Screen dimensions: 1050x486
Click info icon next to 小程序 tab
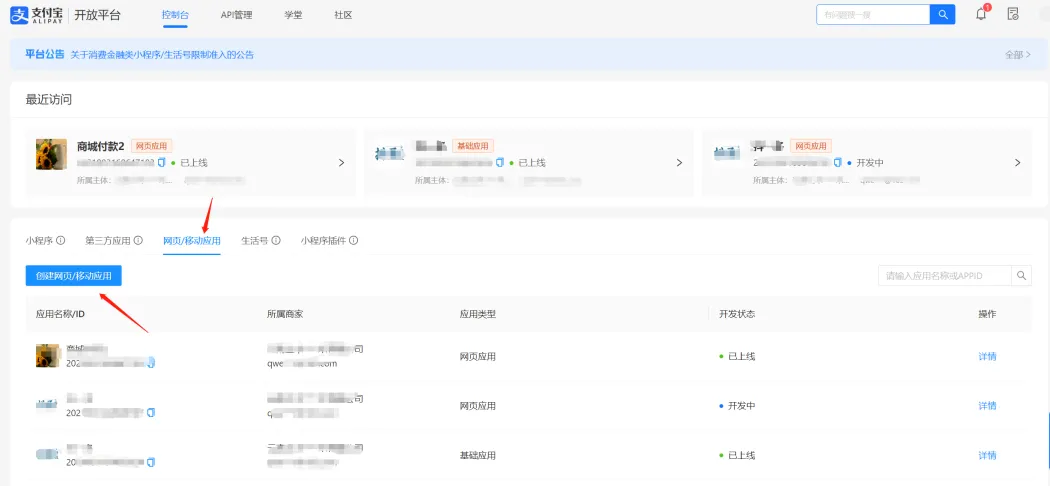pyautogui.click(x=61, y=241)
